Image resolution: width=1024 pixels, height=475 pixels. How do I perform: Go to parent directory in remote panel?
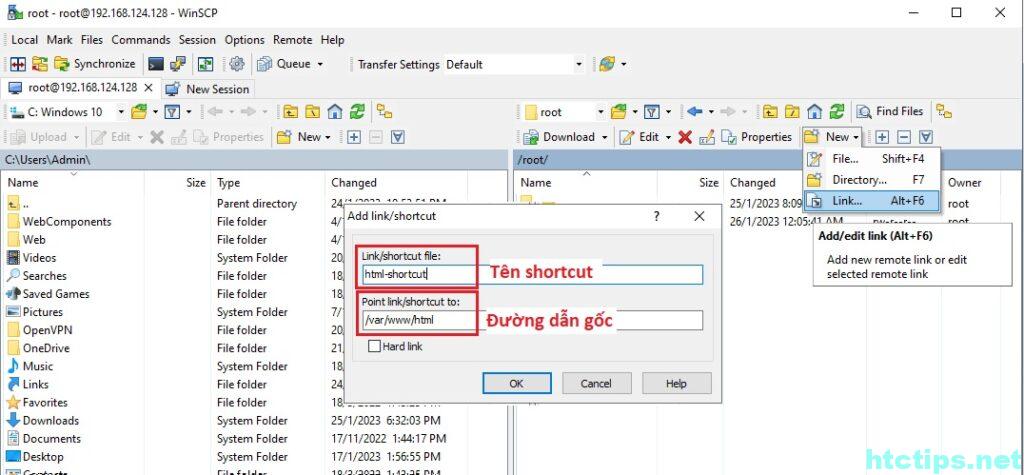770,112
